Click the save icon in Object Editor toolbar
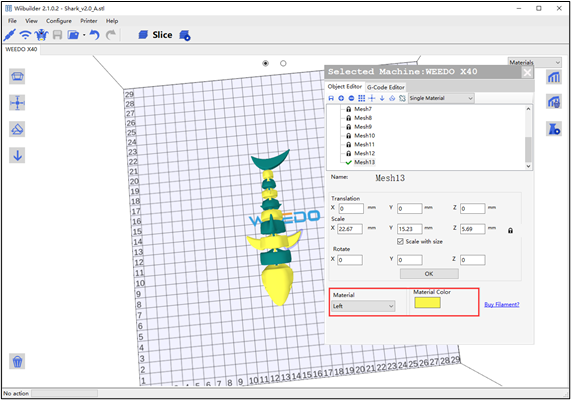Image resolution: width=571 pixels, height=400 pixels. 331,98
